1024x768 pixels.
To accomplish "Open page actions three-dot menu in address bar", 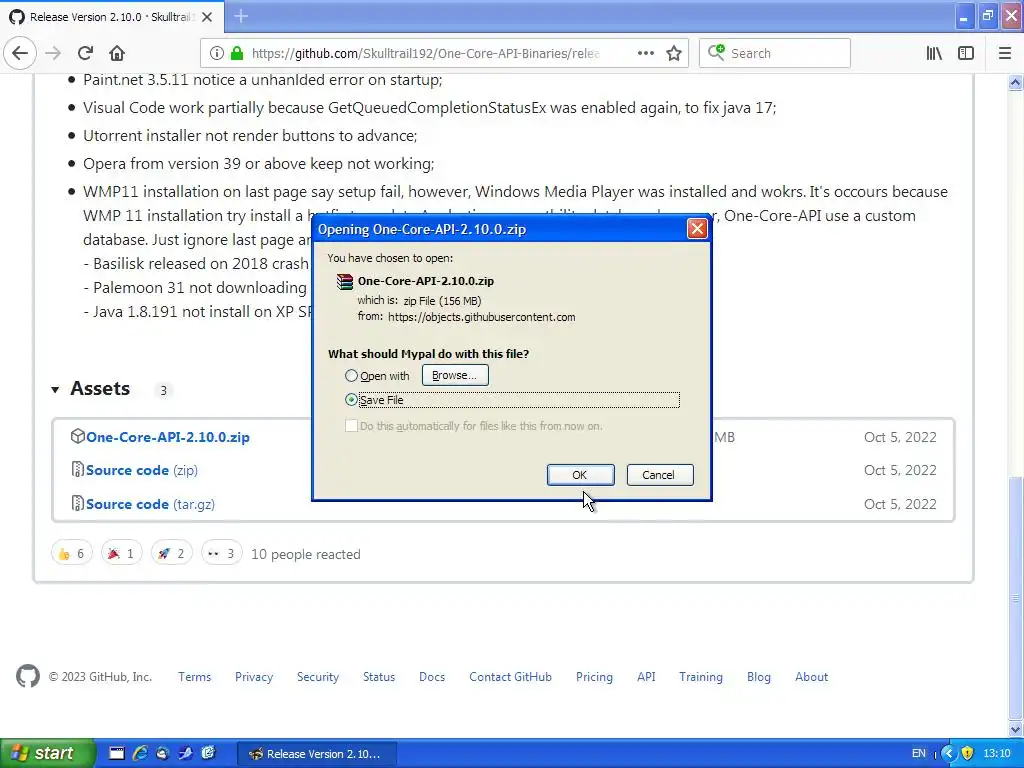I will [645, 53].
